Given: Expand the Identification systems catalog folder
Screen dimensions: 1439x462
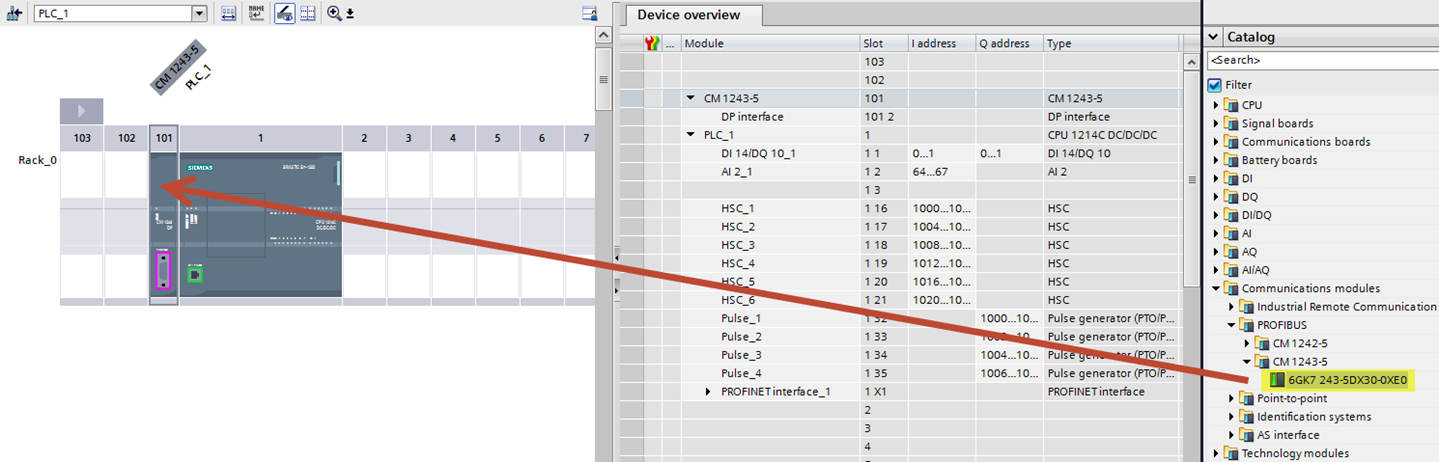Looking at the screenshot, I should pos(1232,417).
